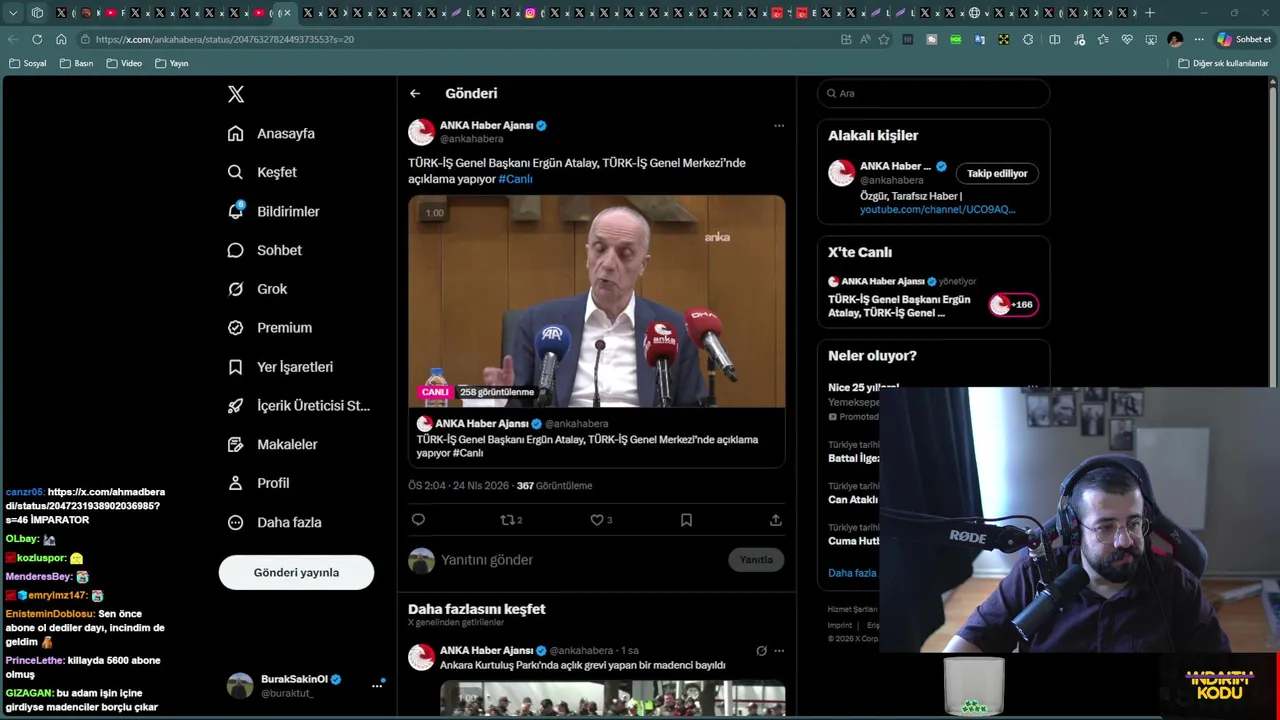Viewport: 1280px width, 720px height.
Task: Click the share icon under the post
Action: click(x=775, y=520)
